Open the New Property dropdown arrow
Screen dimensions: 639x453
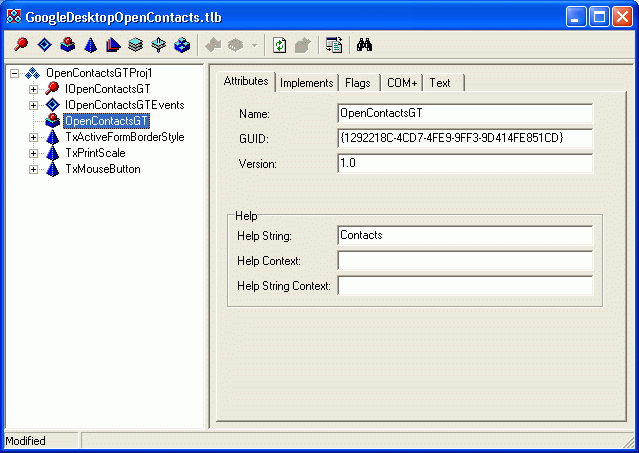click(x=254, y=45)
